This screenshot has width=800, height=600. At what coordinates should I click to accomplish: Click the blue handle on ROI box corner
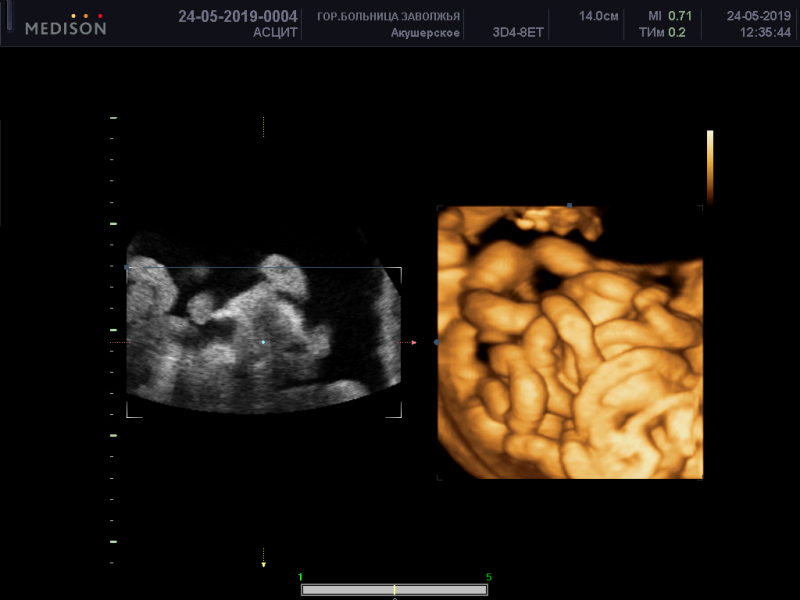[127, 267]
